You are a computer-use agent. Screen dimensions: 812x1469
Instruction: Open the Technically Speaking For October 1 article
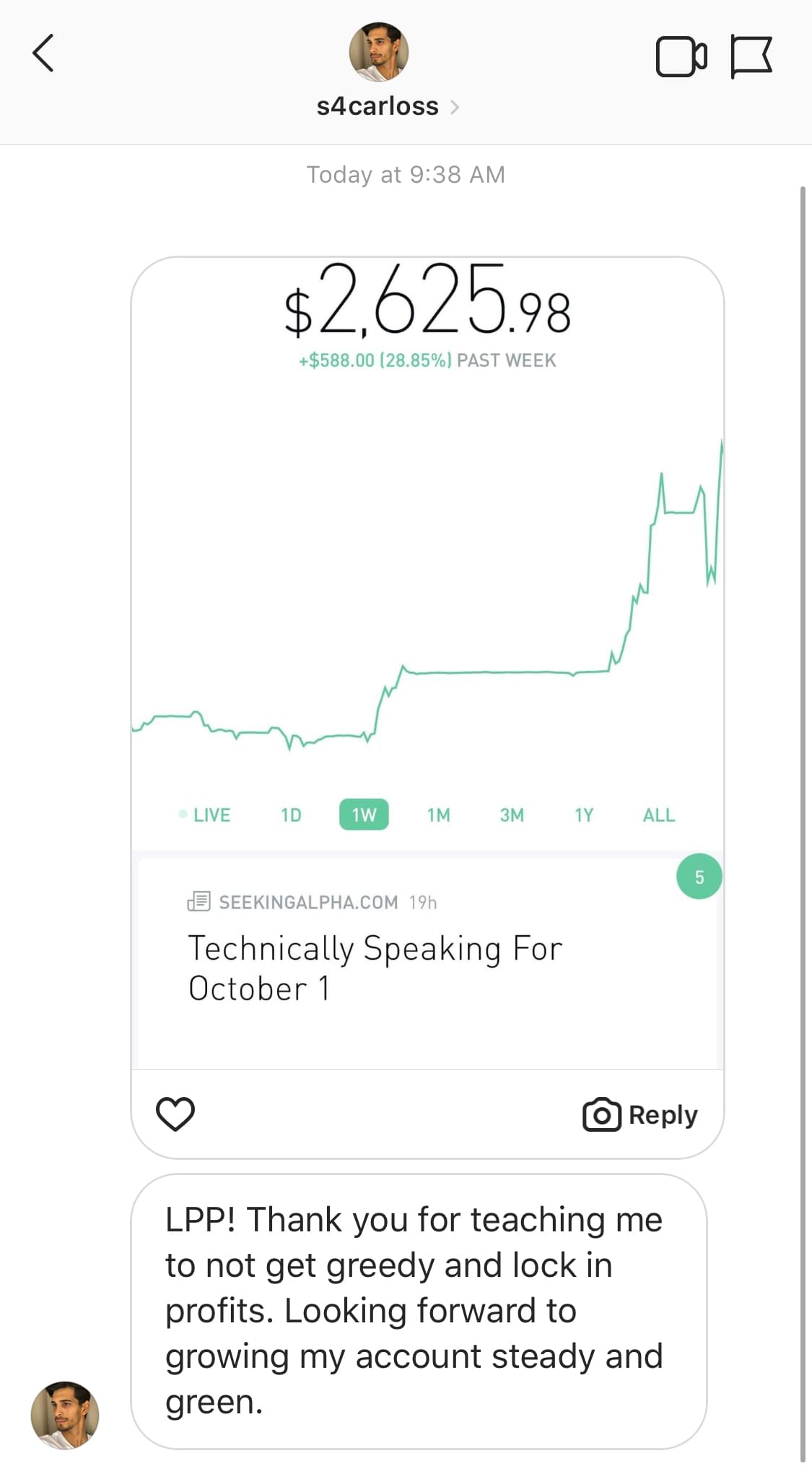coord(375,968)
